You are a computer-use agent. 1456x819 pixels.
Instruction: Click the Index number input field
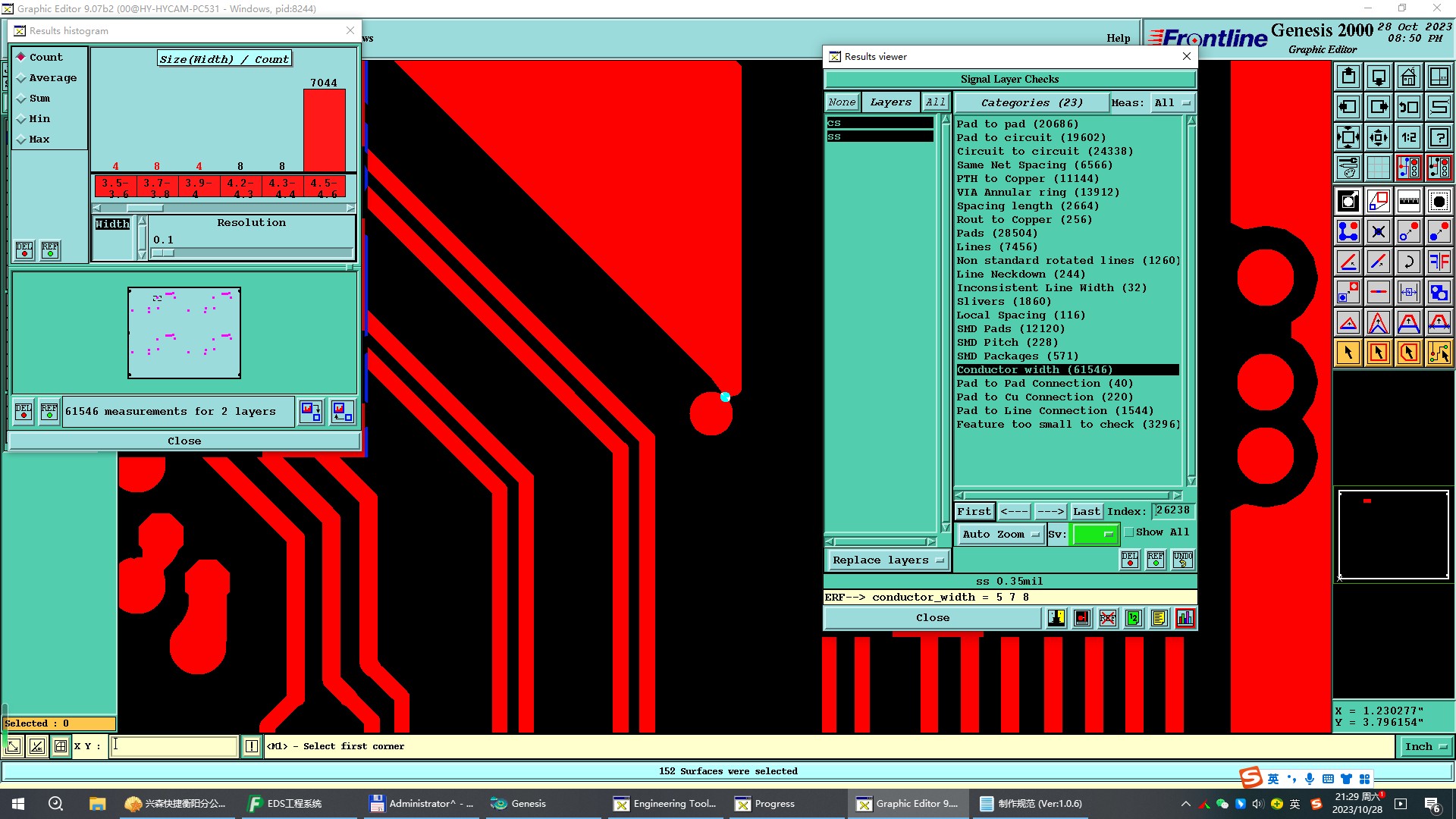1172,511
